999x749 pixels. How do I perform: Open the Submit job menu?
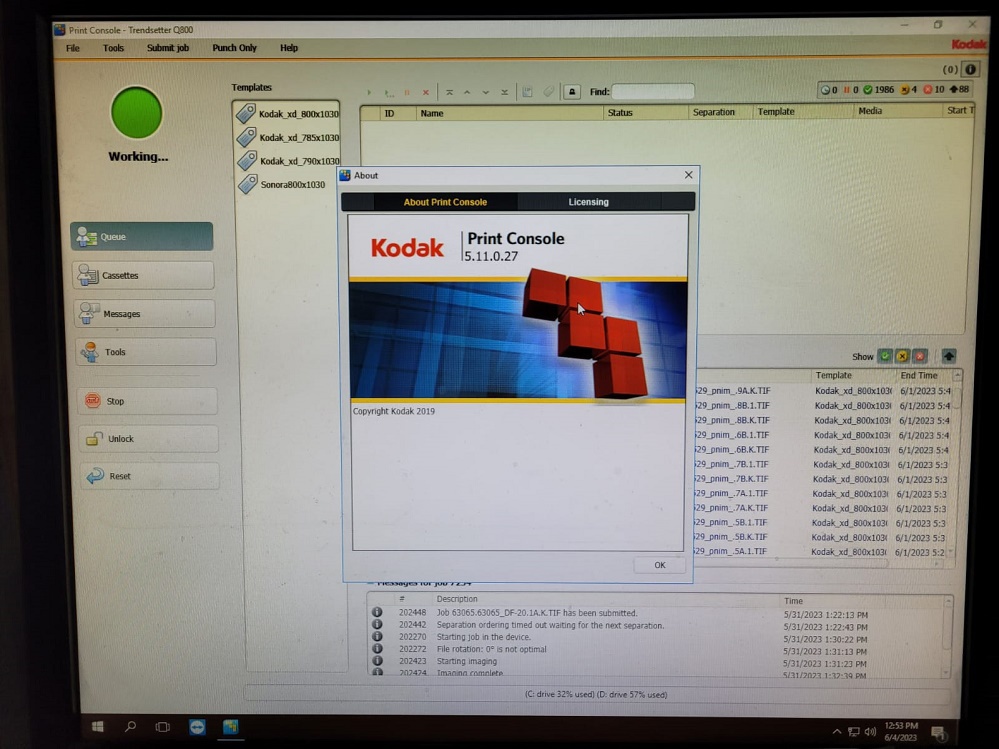click(x=168, y=48)
